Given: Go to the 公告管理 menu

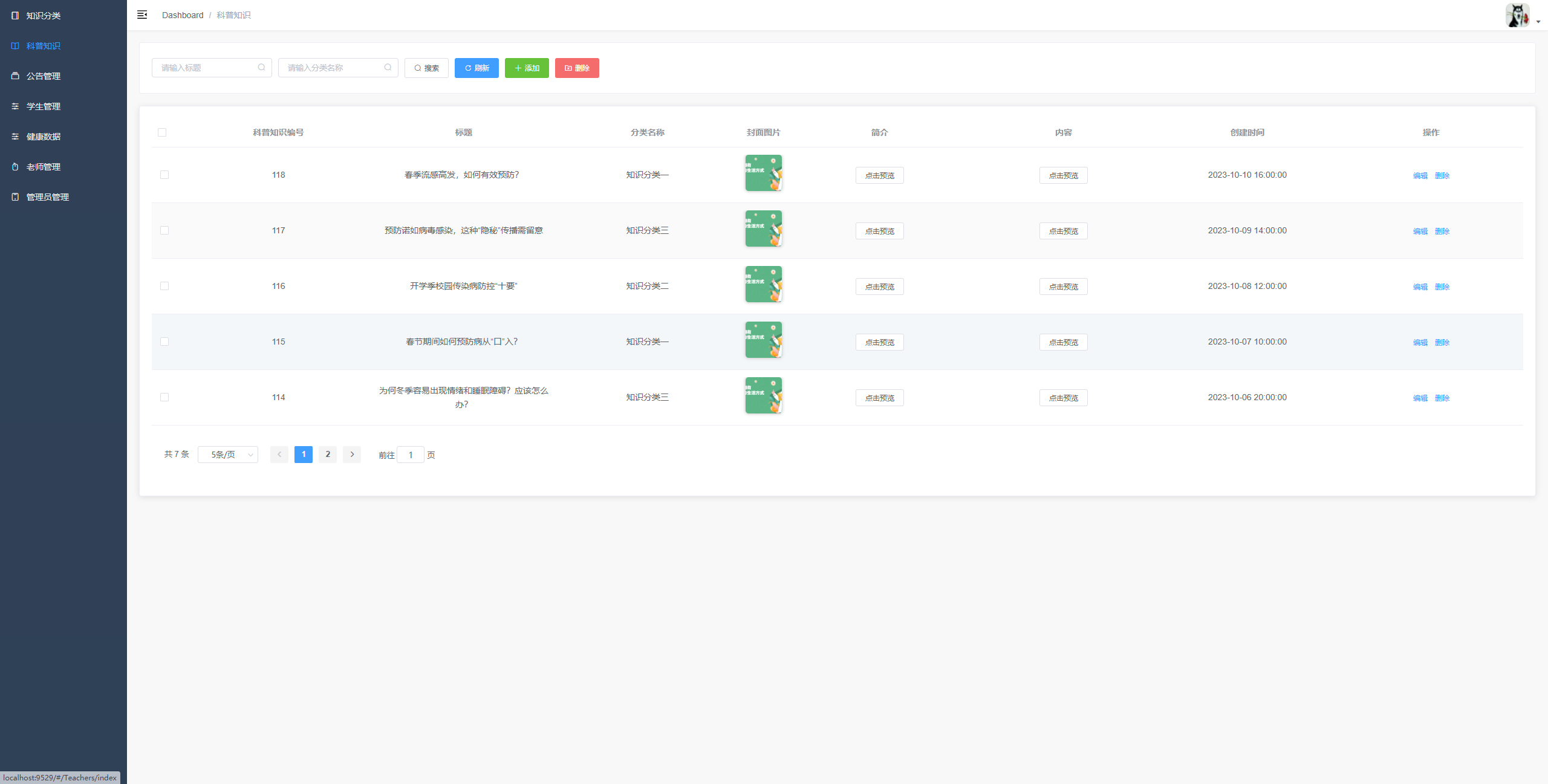Looking at the screenshot, I should click(x=63, y=76).
